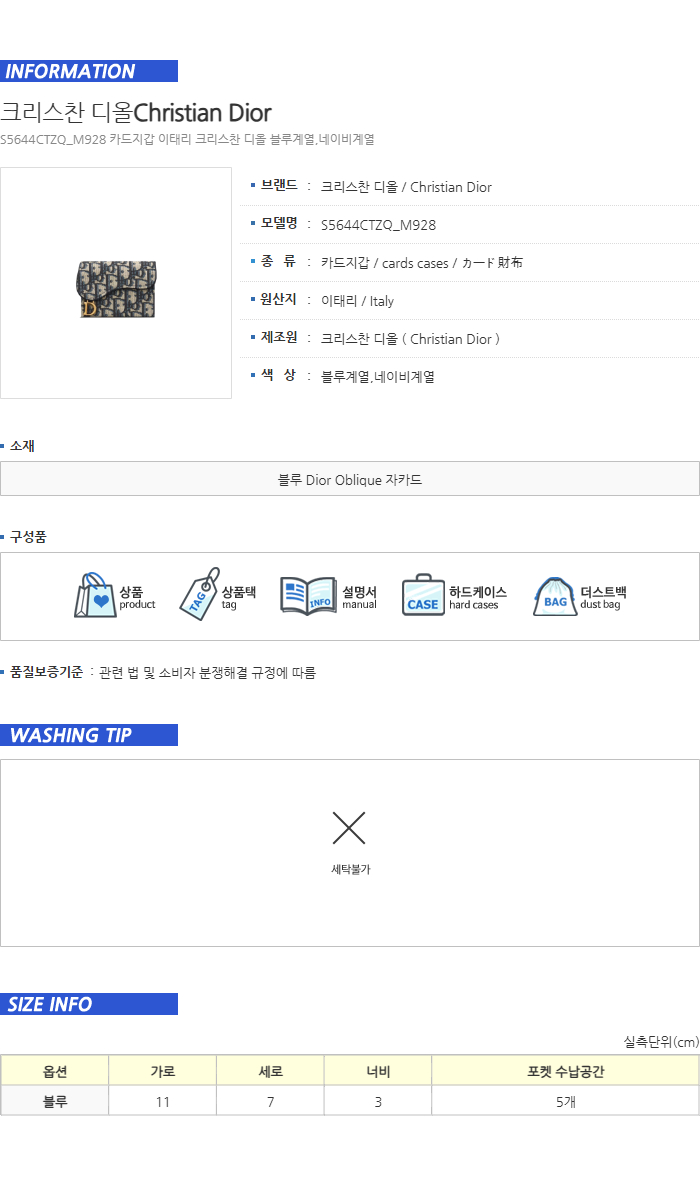Click the Christian Dior product title
The image size is (700, 1201).
136,112
